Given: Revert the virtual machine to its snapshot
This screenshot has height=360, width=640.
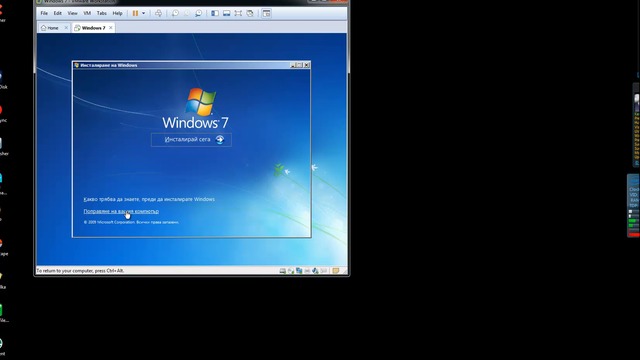Looking at the screenshot, I should point(187,13).
